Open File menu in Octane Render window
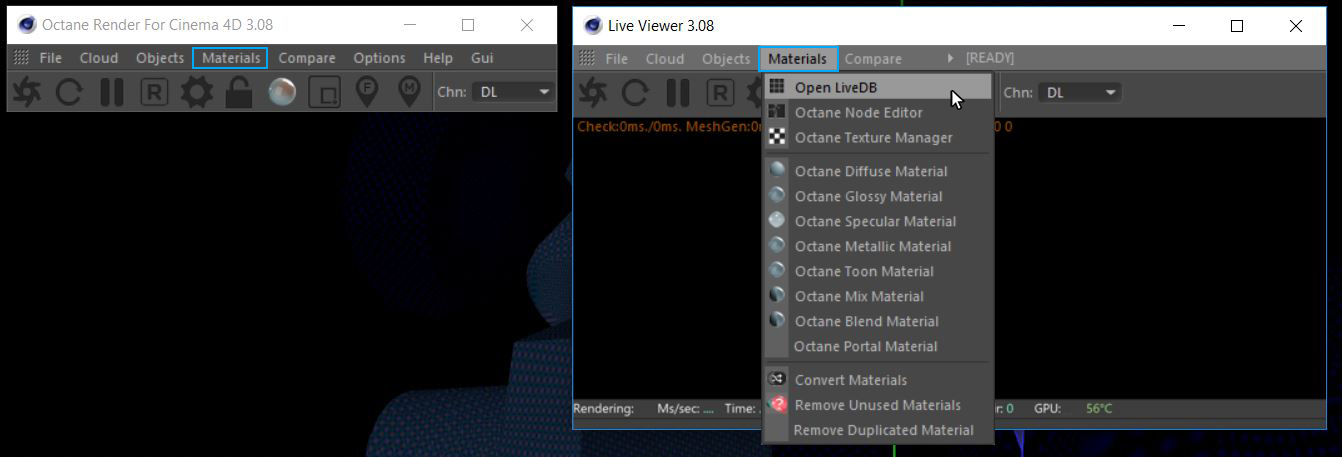 tap(51, 58)
